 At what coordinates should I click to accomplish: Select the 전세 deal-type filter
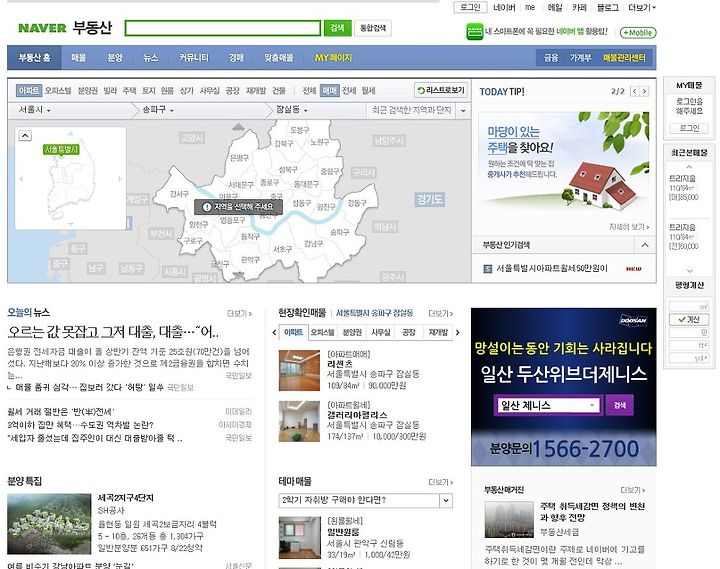[349, 91]
